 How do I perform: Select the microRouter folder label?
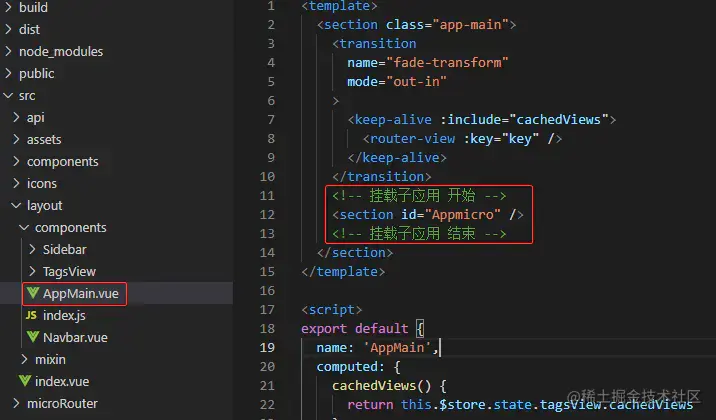pyautogui.click(x=62, y=403)
